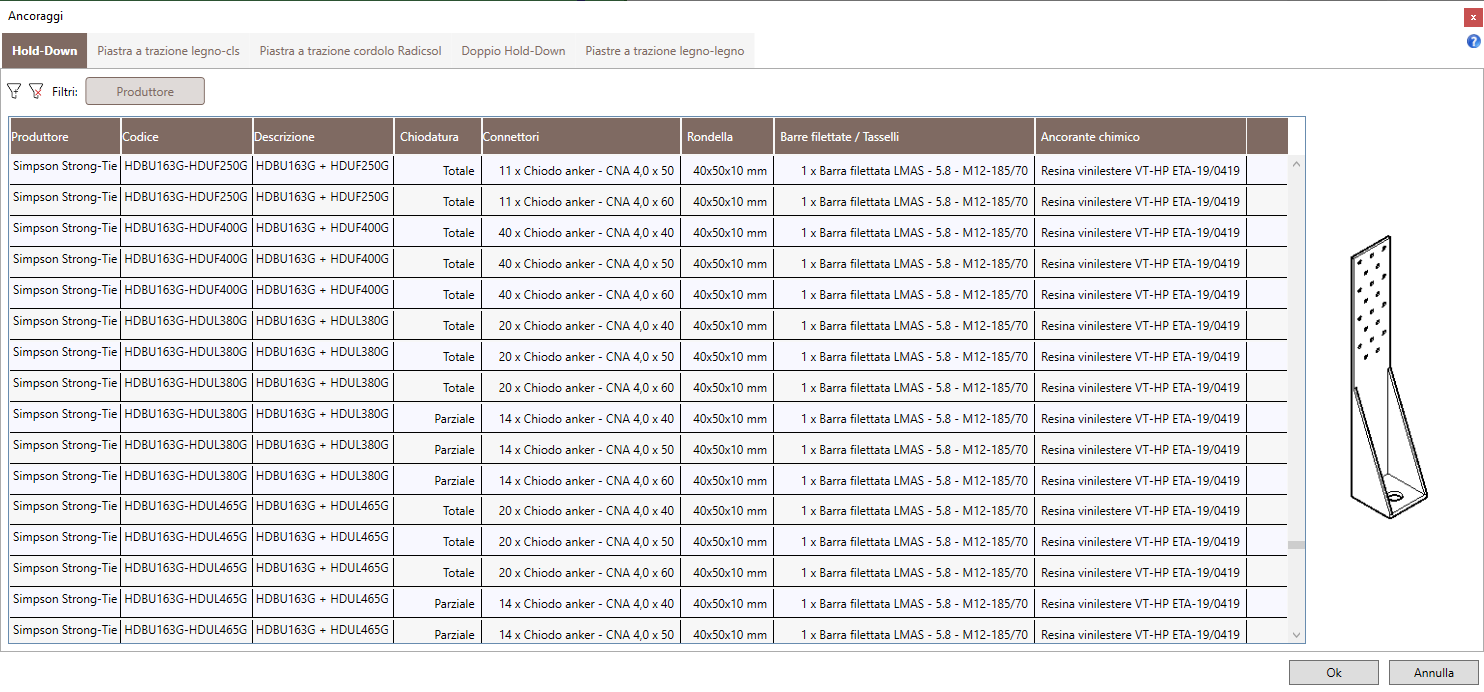Open Piastre a trazione legno-legno tab
This screenshot has height=692, width=1484.
click(x=665, y=51)
